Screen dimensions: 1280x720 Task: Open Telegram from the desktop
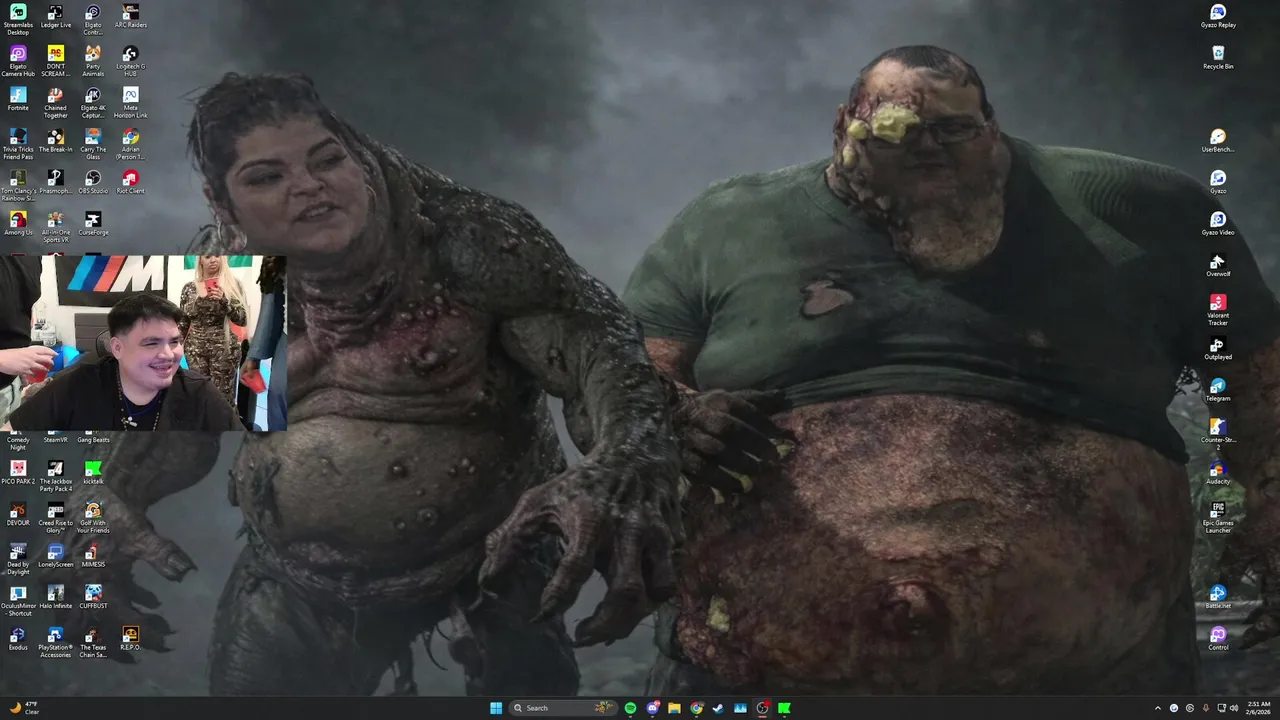(1218, 390)
